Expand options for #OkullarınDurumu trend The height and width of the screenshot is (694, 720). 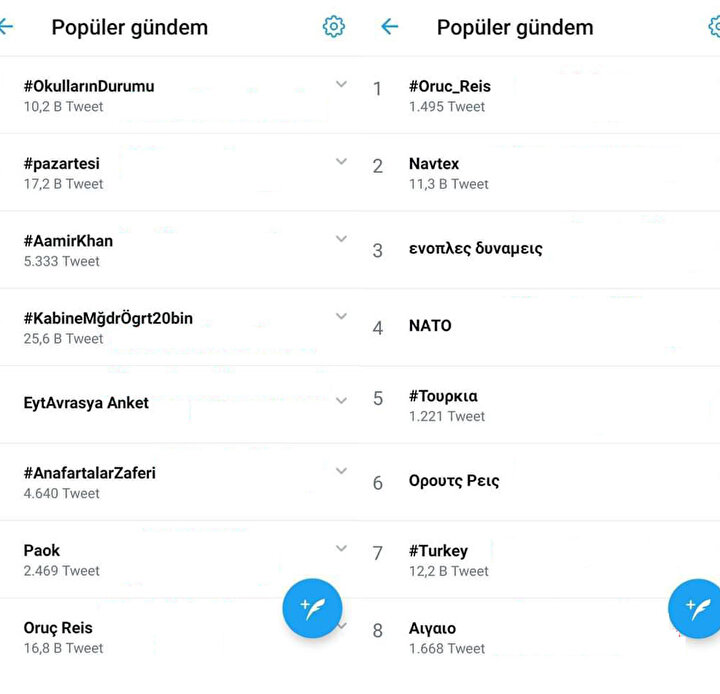point(341,85)
